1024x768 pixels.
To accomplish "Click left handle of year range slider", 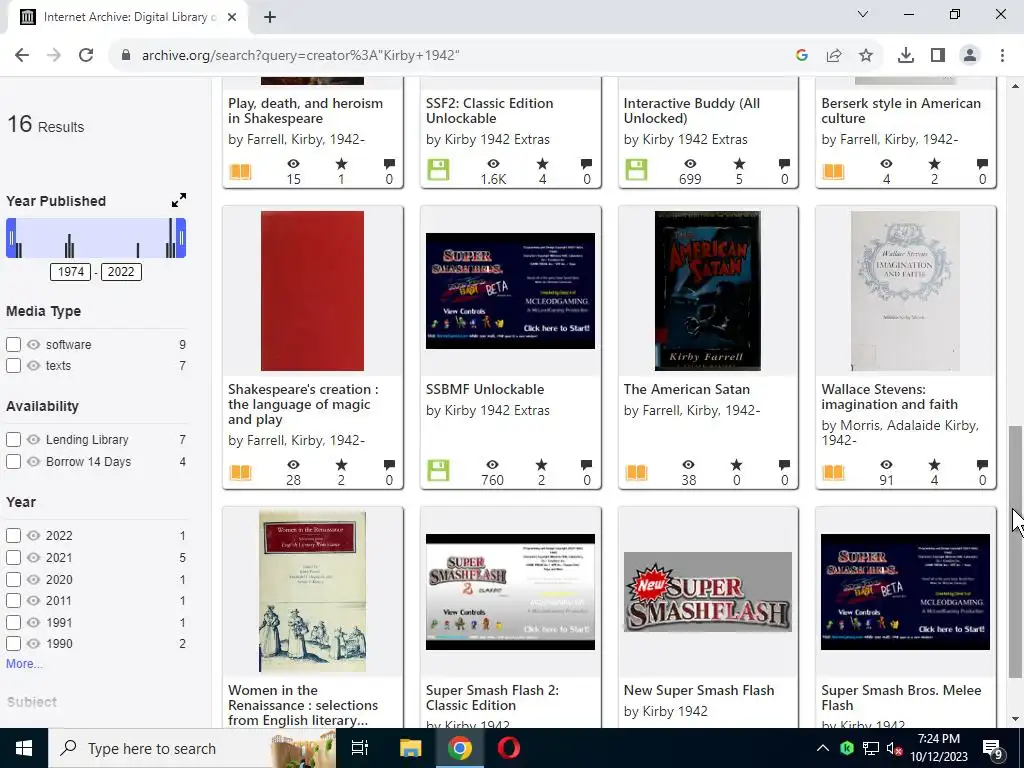I will tap(10, 238).
